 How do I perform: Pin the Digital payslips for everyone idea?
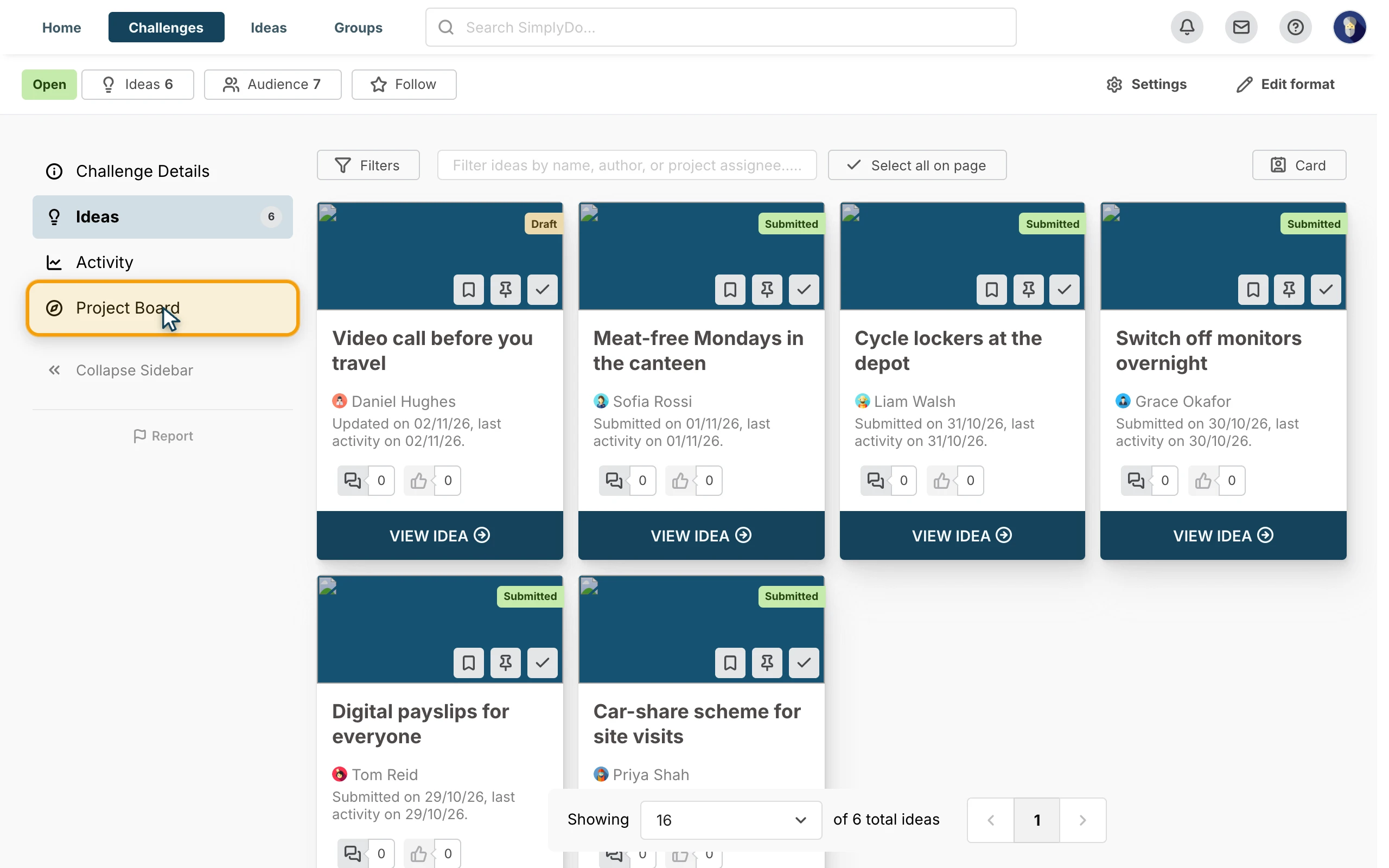[505, 662]
